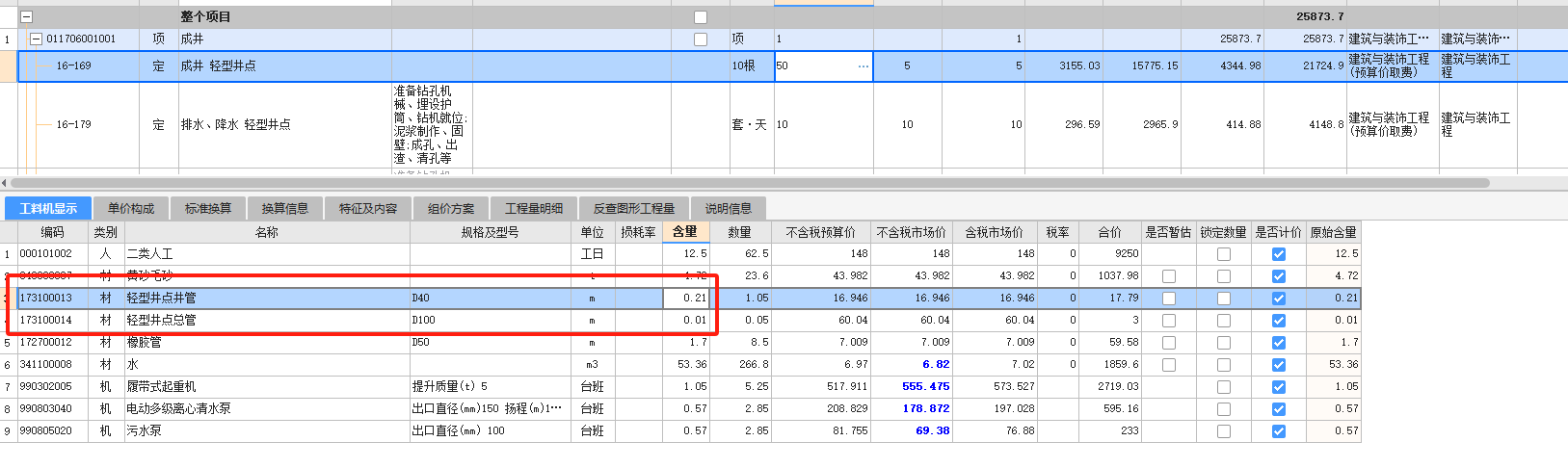Click the 规格及型号 column header
Viewport: 1568px width, 468px height.
point(490,232)
